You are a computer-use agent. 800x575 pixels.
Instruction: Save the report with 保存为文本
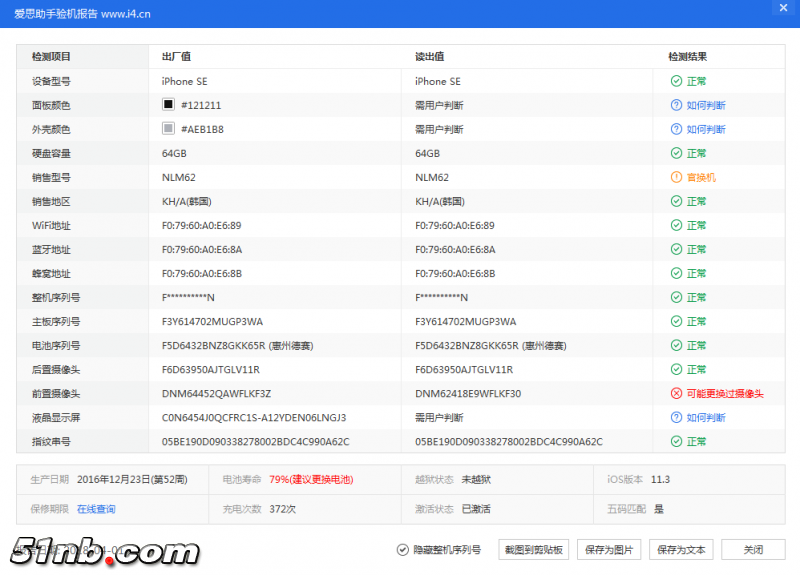(682, 550)
